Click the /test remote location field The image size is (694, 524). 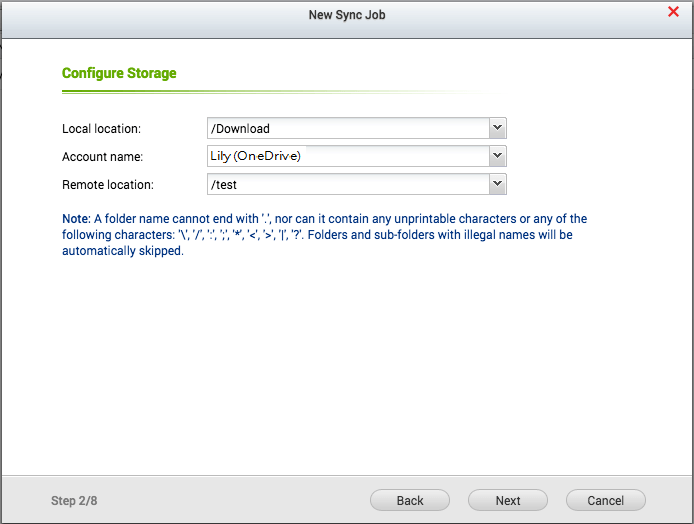347,184
